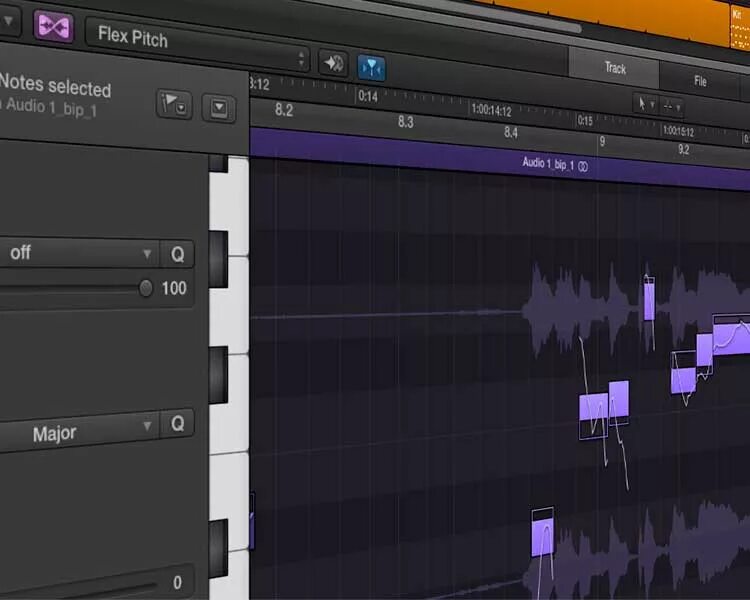Click the ruler at bar 8.4
750x600 pixels.
[x=510, y=132]
